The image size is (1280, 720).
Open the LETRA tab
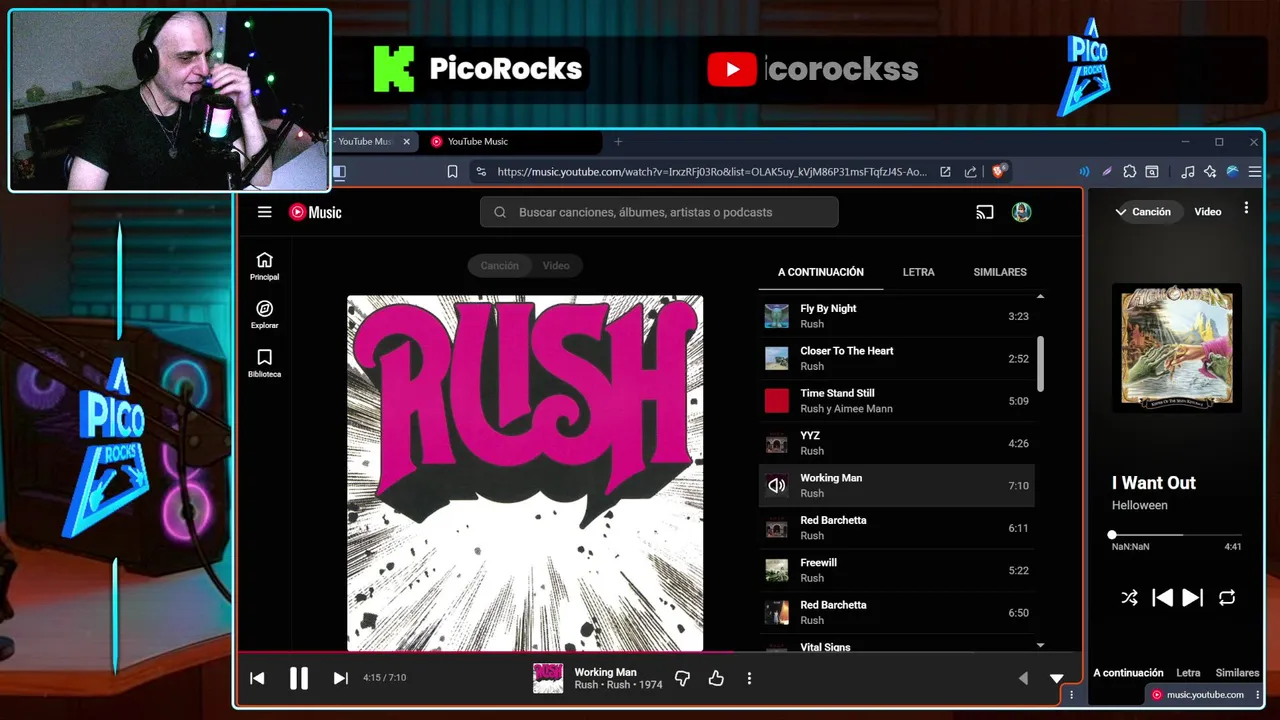pos(919,272)
